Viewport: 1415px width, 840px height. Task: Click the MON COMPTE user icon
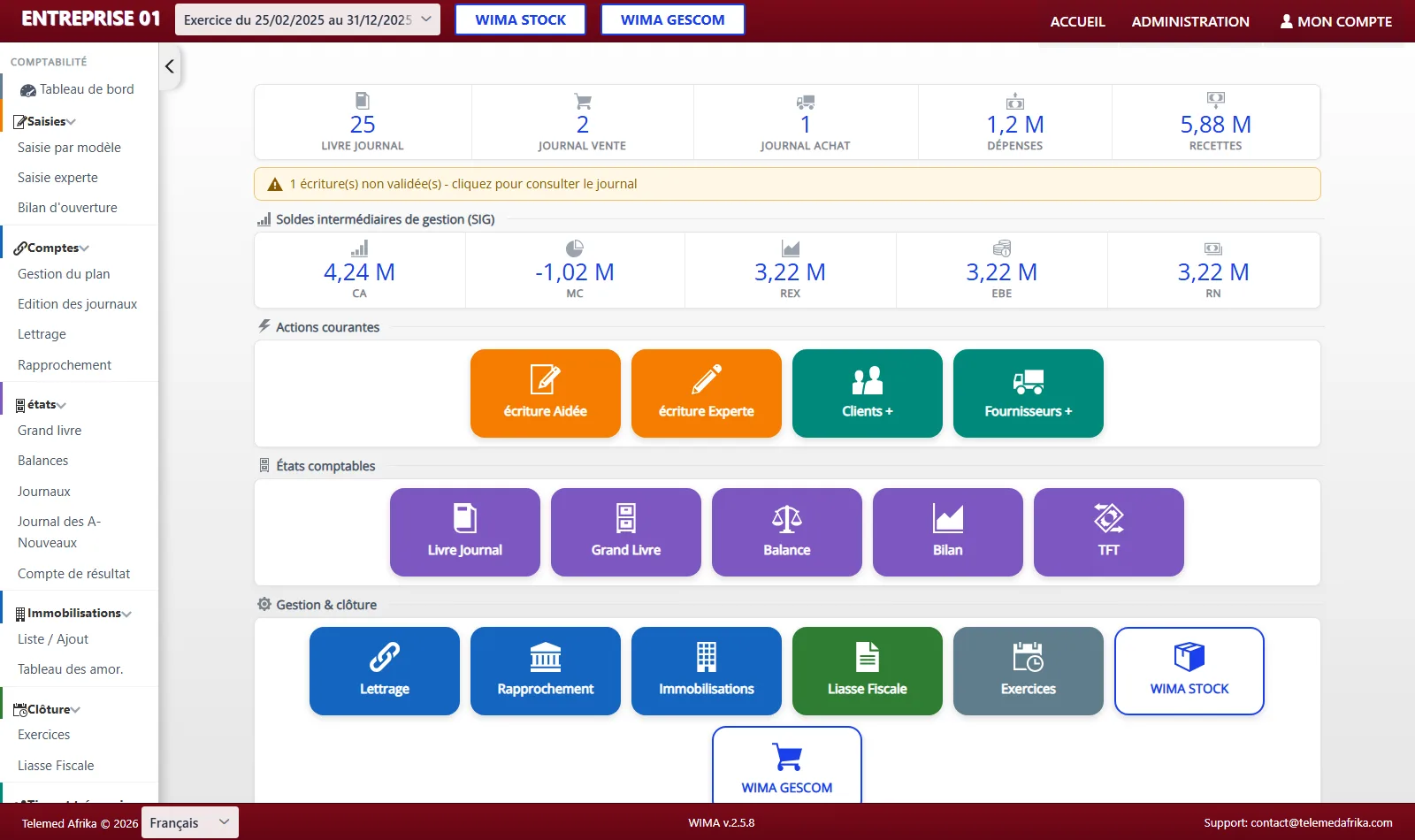(x=1287, y=20)
